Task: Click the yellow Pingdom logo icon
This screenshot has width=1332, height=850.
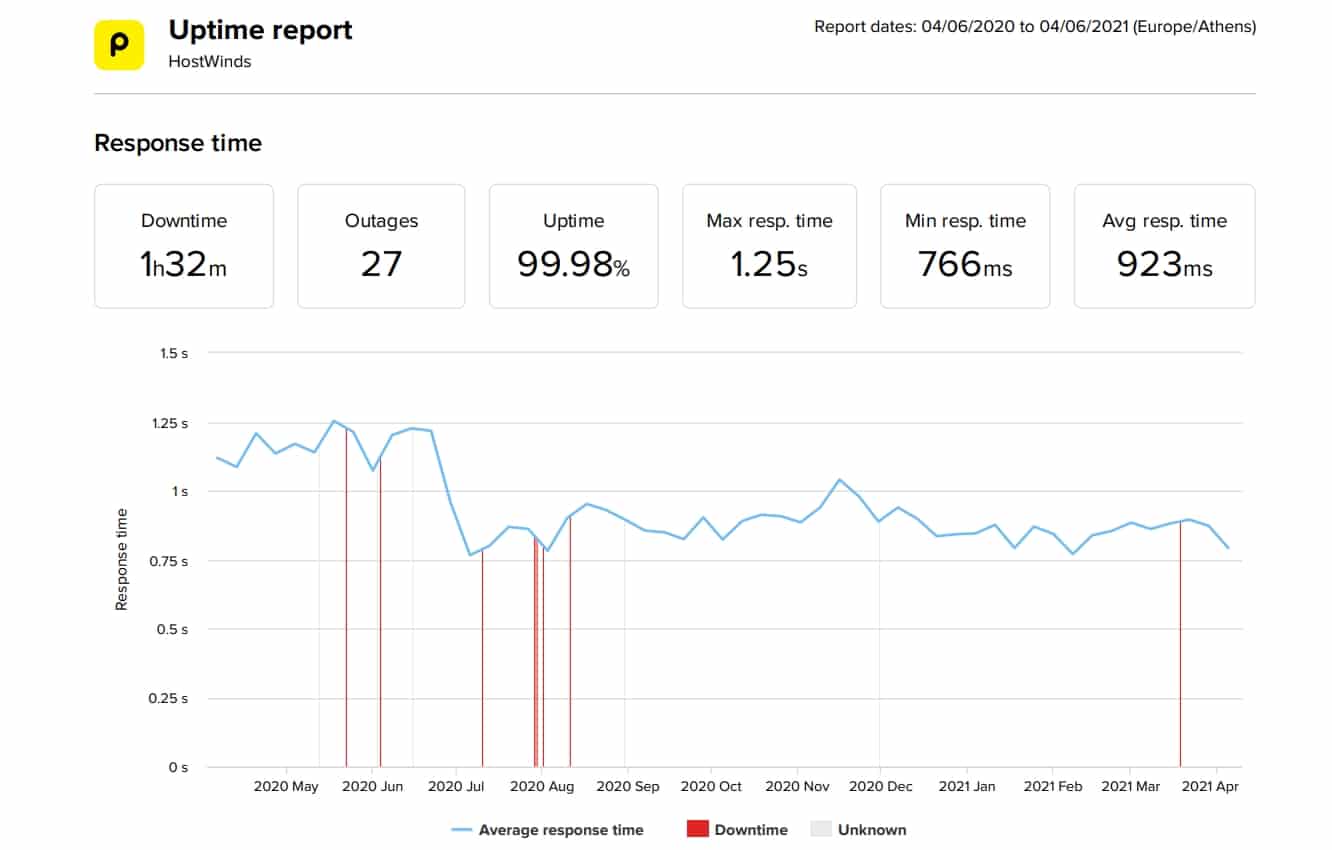Action: pos(119,45)
